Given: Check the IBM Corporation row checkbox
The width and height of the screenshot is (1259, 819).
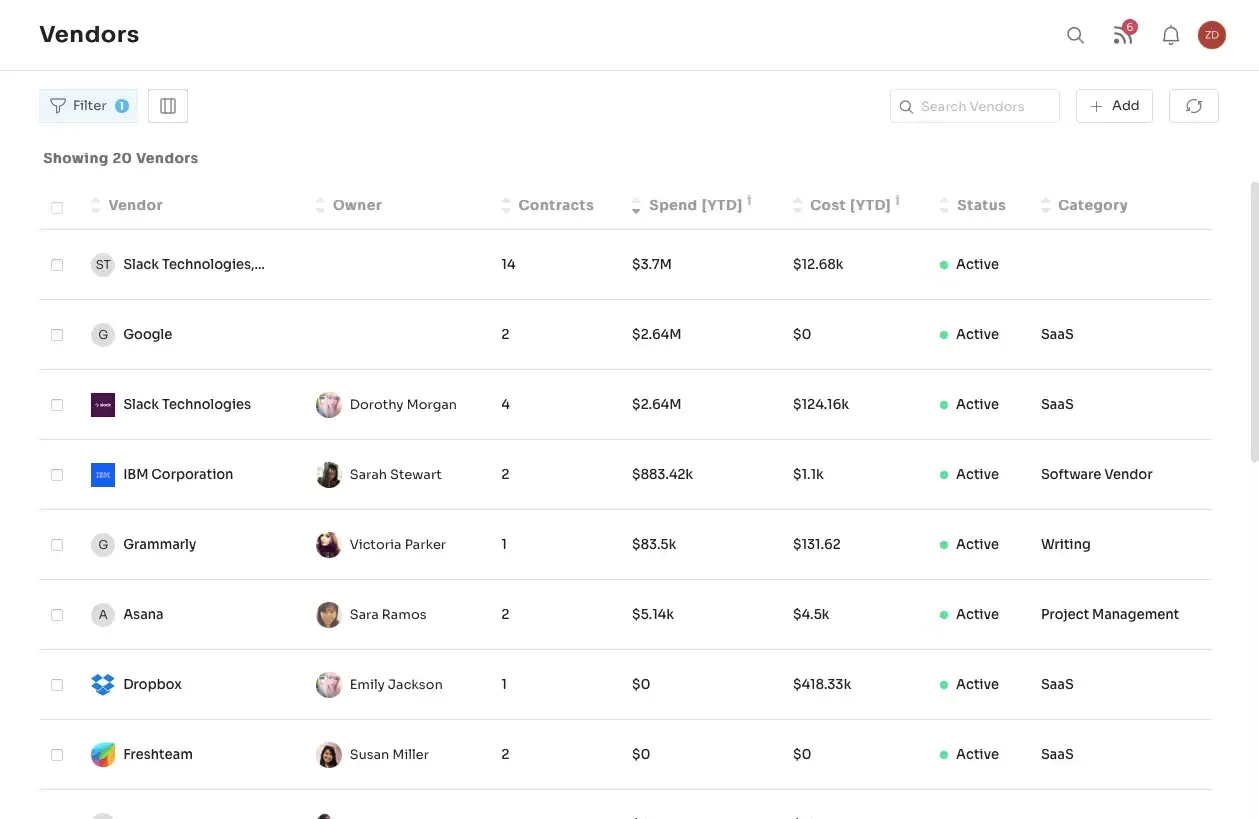Looking at the screenshot, I should [57, 475].
